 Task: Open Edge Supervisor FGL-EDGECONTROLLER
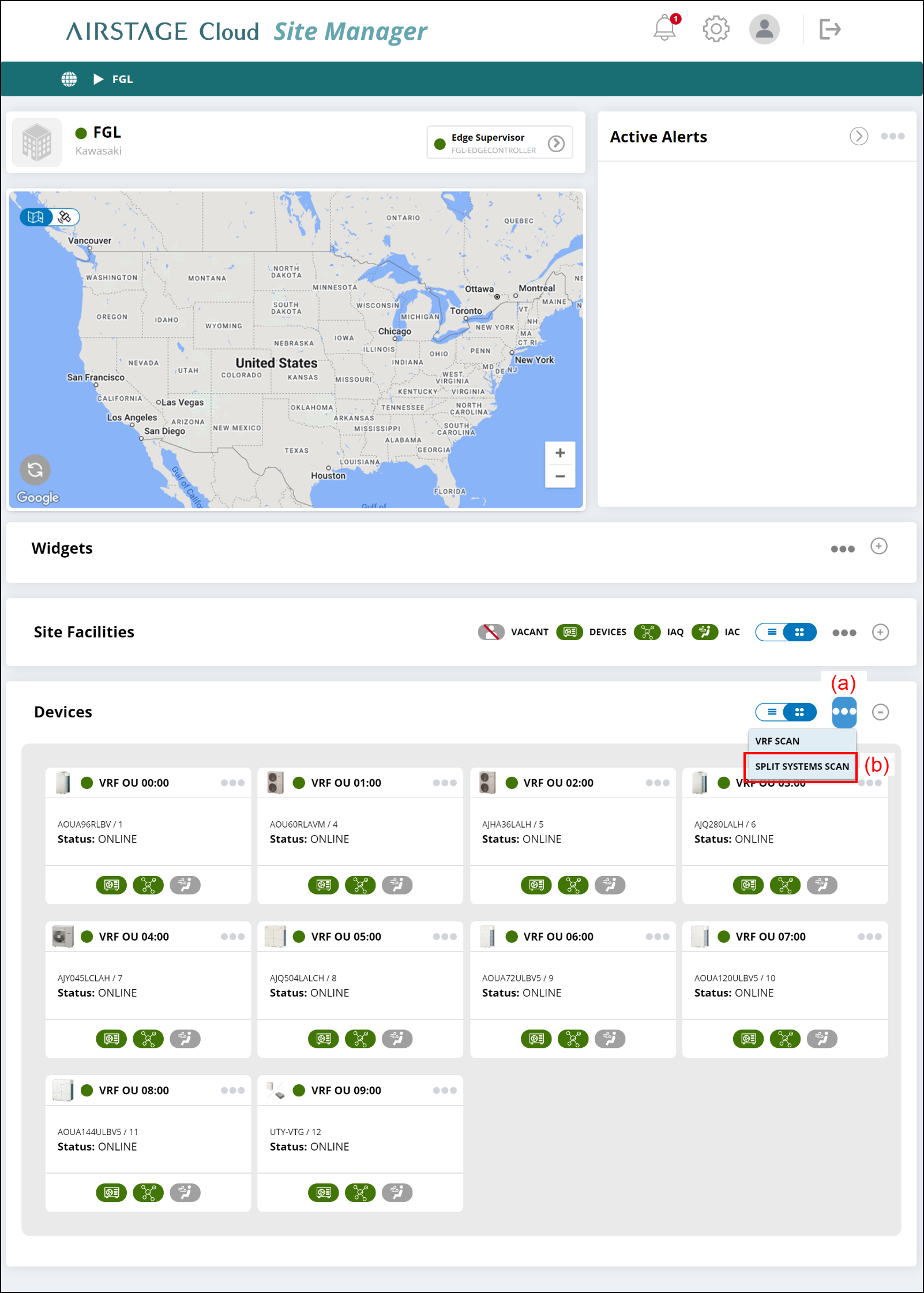pos(499,143)
